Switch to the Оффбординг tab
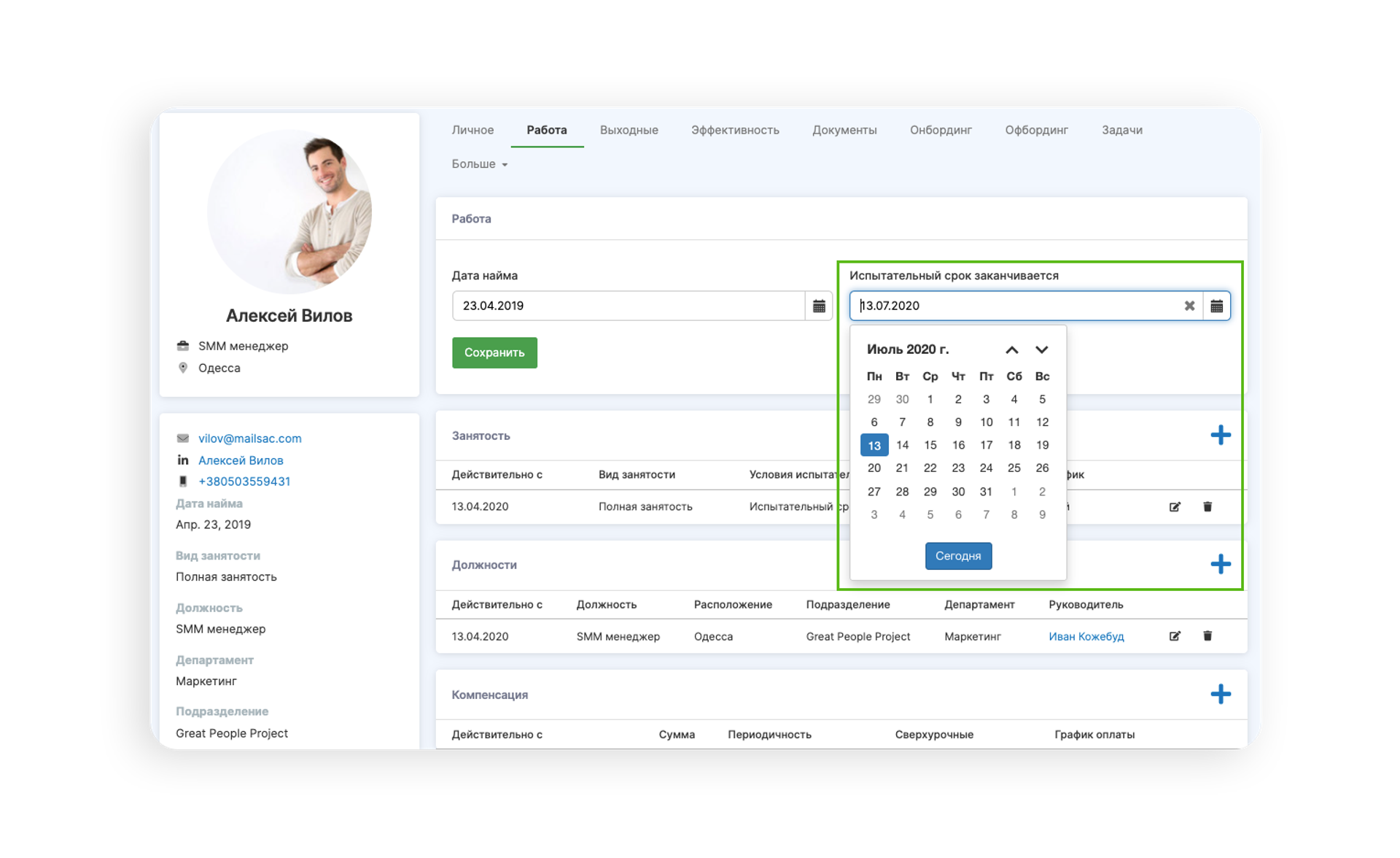The image size is (1400, 858). [x=1036, y=130]
